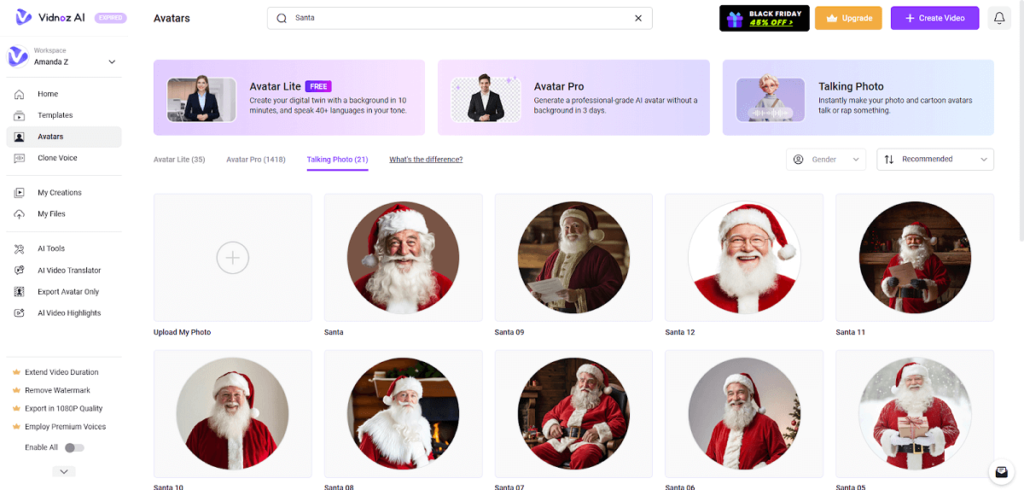Select the Santa 05 avatar thumbnail
The height and width of the screenshot is (490, 1024).
(x=914, y=414)
